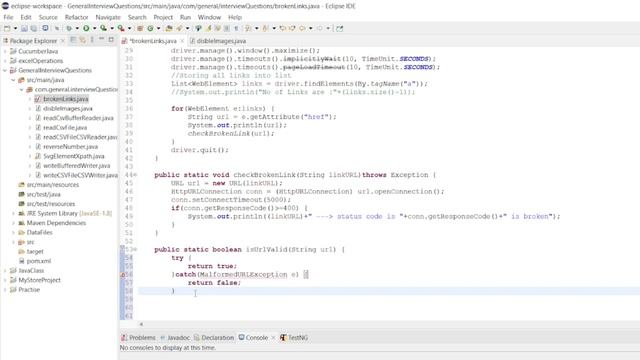The width and height of the screenshot is (640, 360).
Task: Click the Coverage launch icon
Action: [103, 28]
